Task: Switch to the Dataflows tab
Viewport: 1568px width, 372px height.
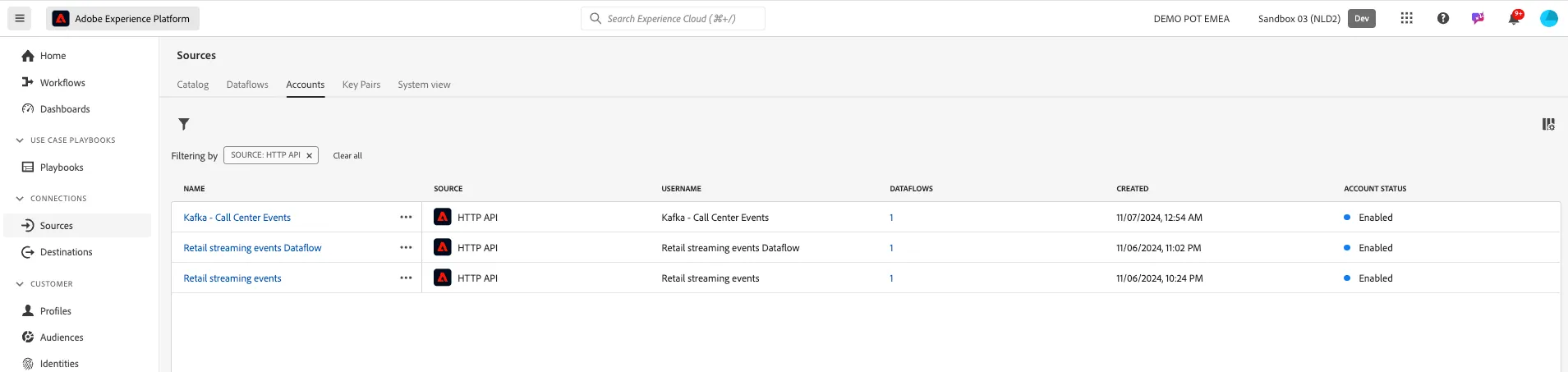Action: (x=247, y=85)
